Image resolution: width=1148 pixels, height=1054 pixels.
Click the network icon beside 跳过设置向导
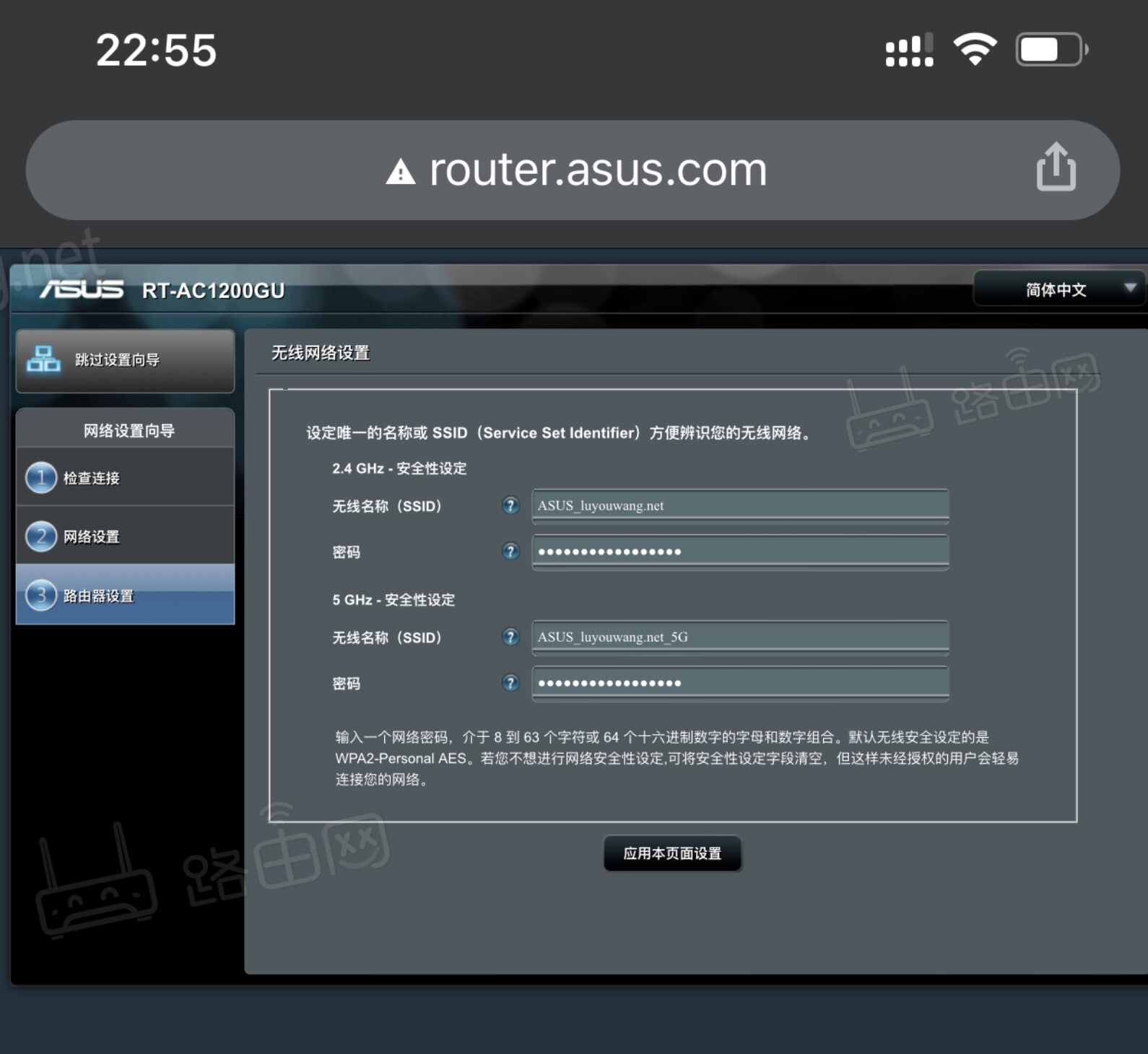43,359
